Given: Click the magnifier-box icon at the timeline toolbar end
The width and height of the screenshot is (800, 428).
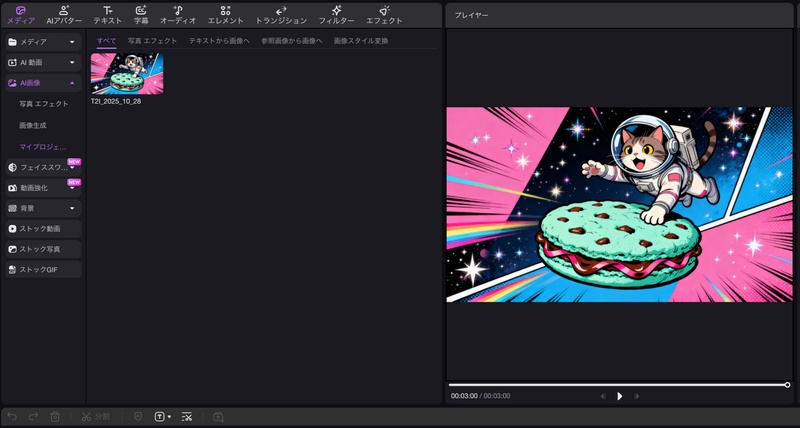Looking at the screenshot, I should (218, 417).
